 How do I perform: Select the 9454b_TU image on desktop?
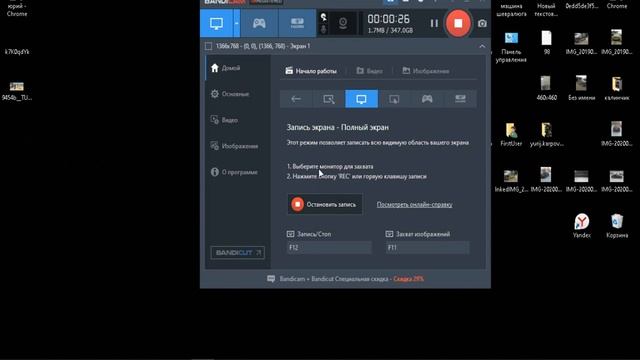point(17,91)
